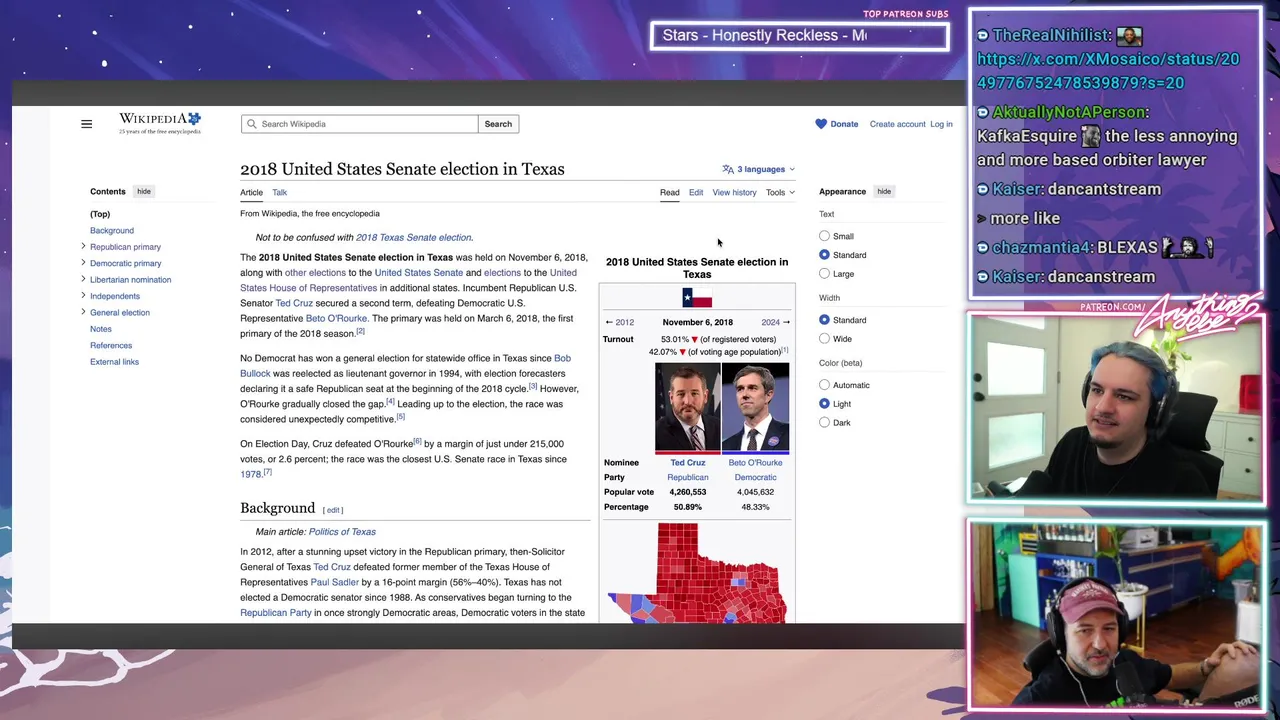Screen dimensions: 1280x720
Task: Open the Beto O'Rourke infobox nominee link
Action: click(x=755, y=462)
